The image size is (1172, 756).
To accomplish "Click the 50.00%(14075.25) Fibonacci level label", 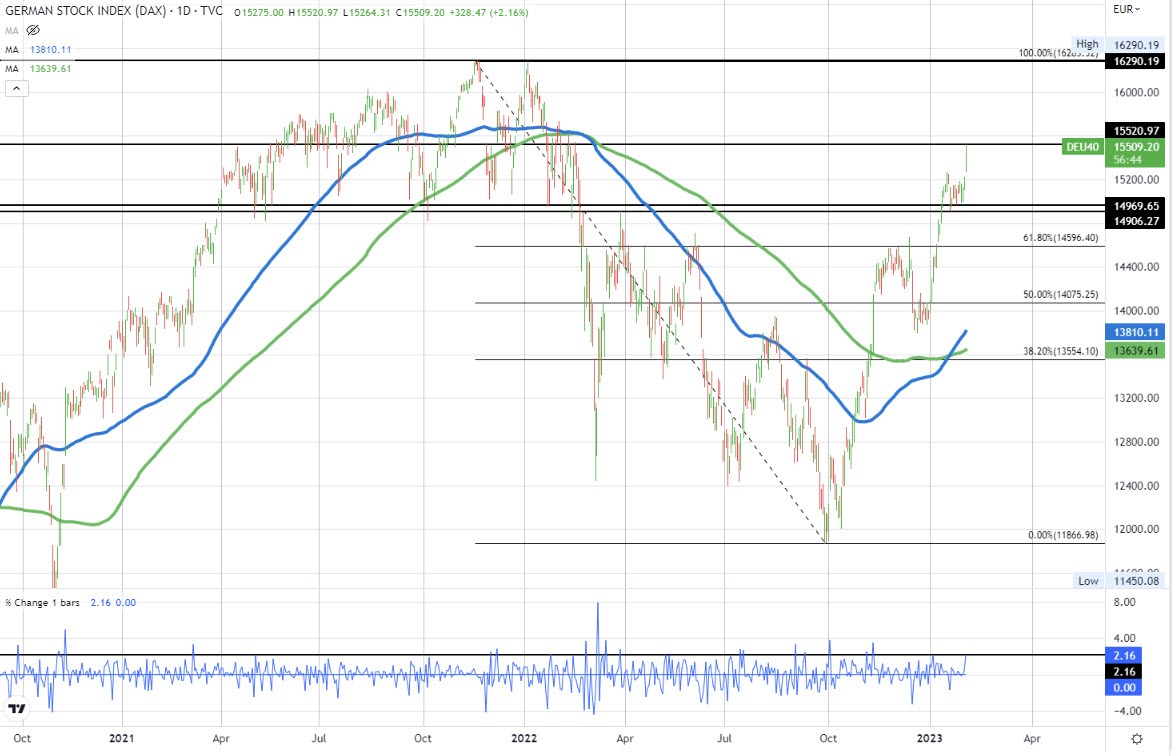I will (1061, 295).
